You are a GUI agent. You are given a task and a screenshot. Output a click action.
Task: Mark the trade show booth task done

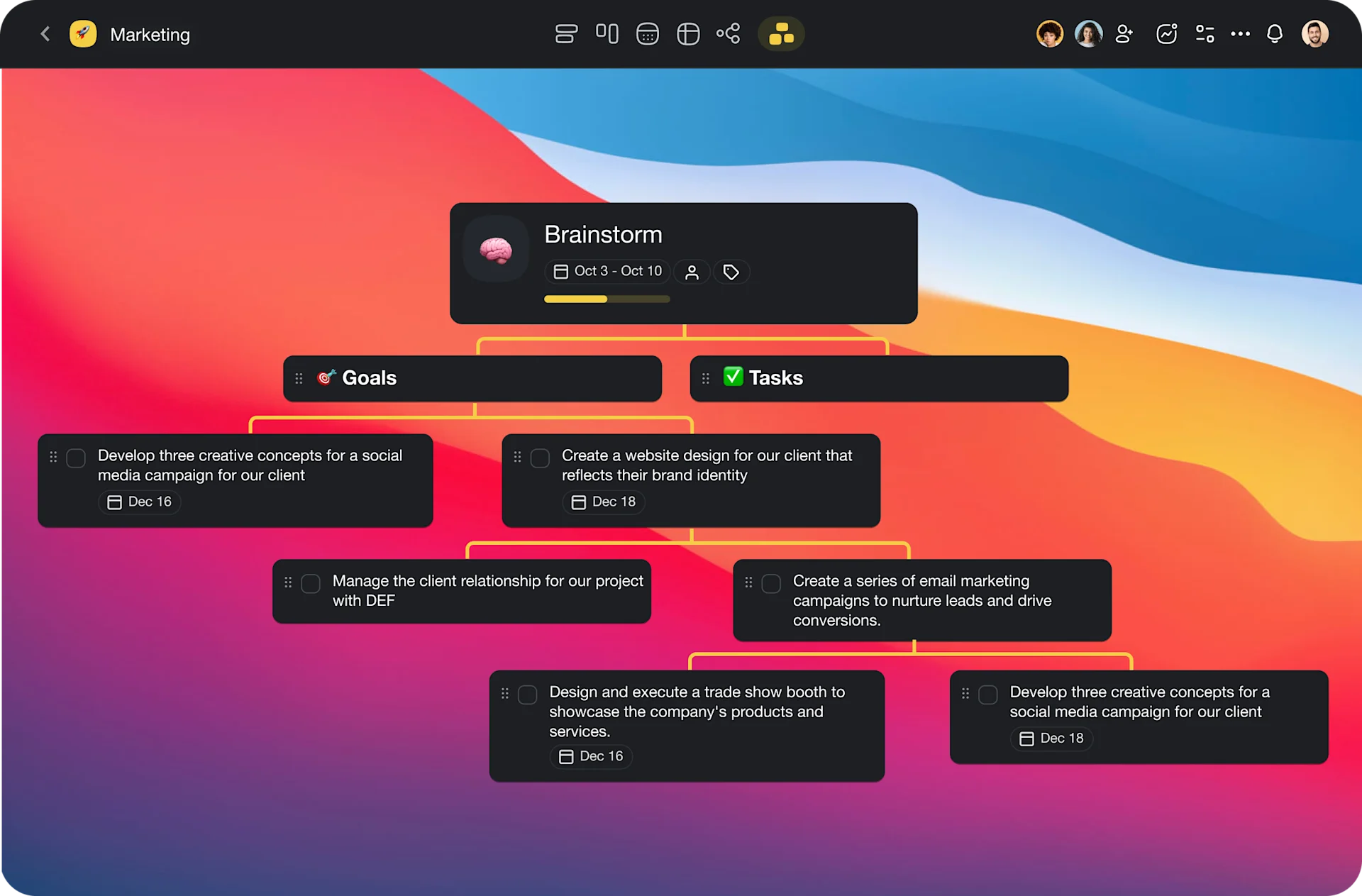(527, 695)
